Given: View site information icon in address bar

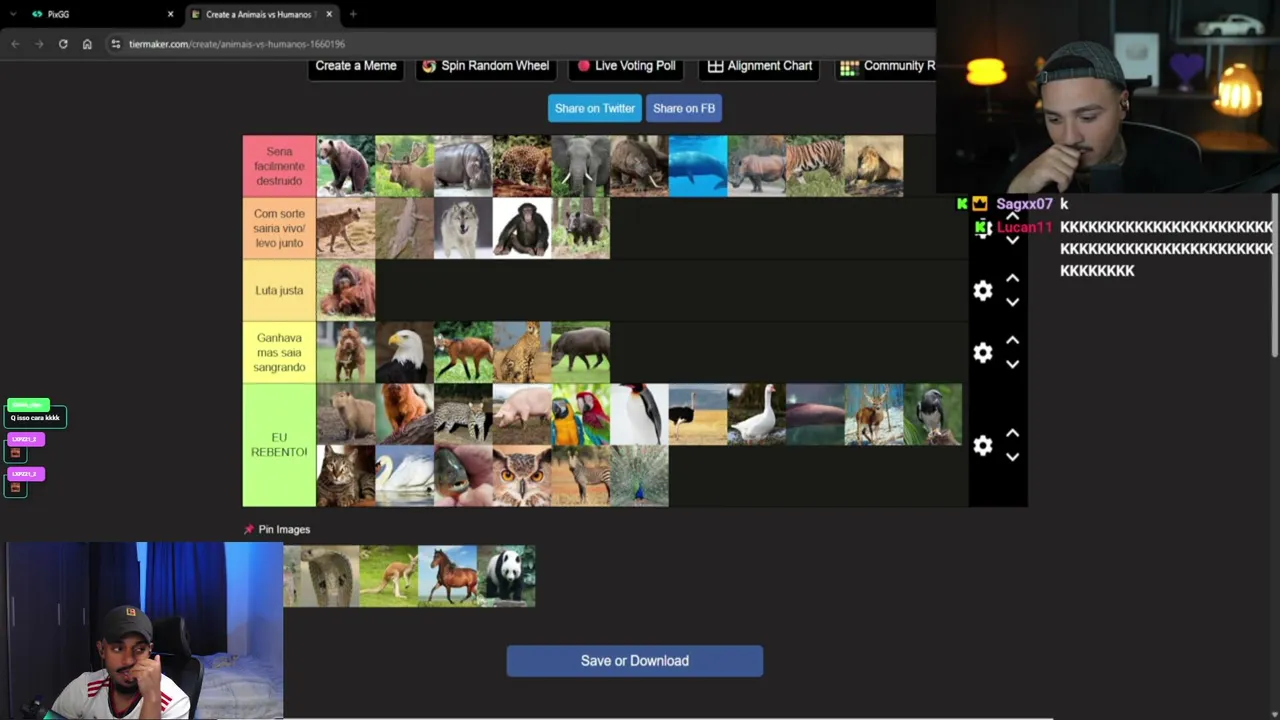Looking at the screenshot, I should click(x=116, y=44).
